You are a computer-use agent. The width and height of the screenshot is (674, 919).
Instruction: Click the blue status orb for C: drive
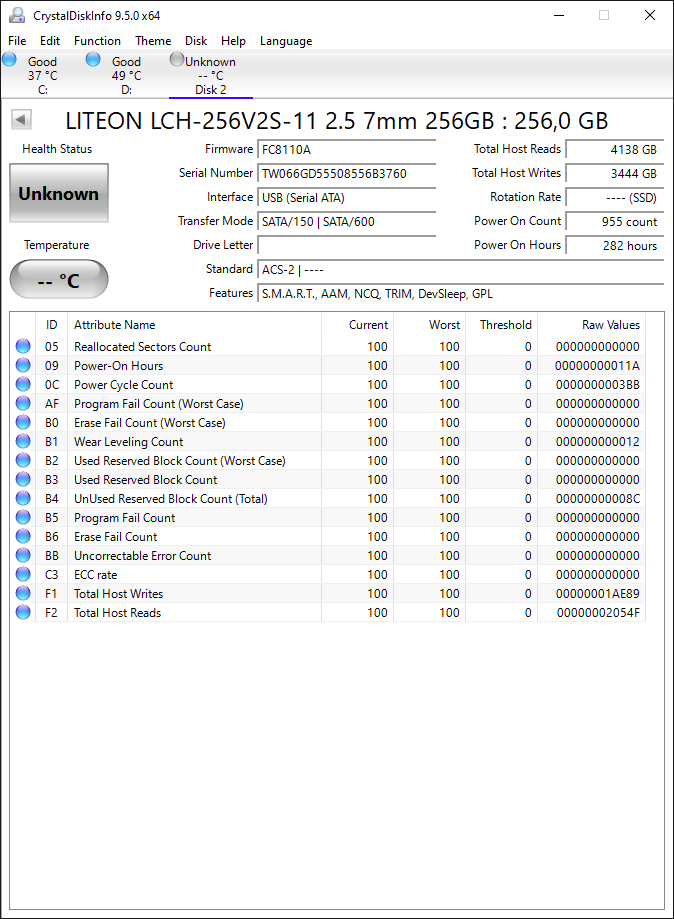[x=9, y=59]
